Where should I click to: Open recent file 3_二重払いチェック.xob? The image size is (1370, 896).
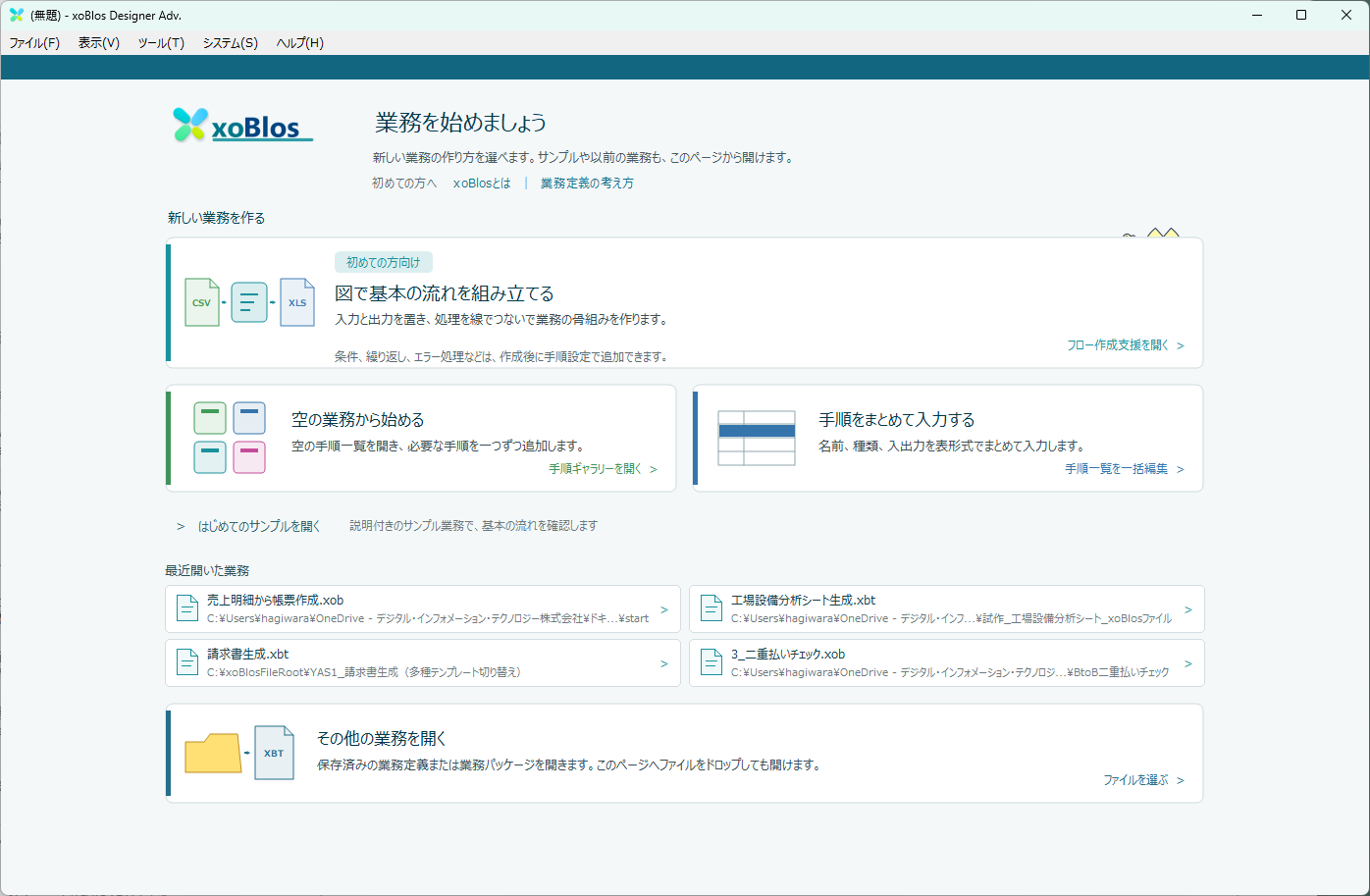[x=947, y=662]
